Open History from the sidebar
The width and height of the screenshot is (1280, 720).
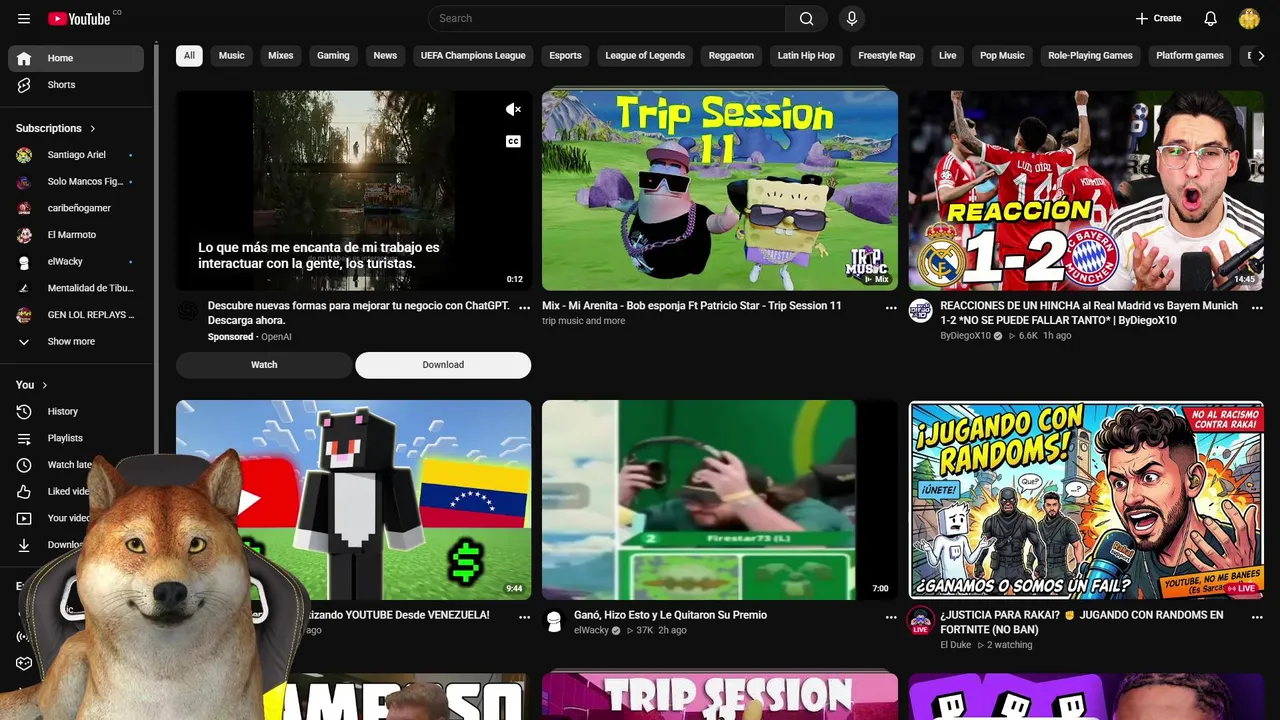[76, 411]
